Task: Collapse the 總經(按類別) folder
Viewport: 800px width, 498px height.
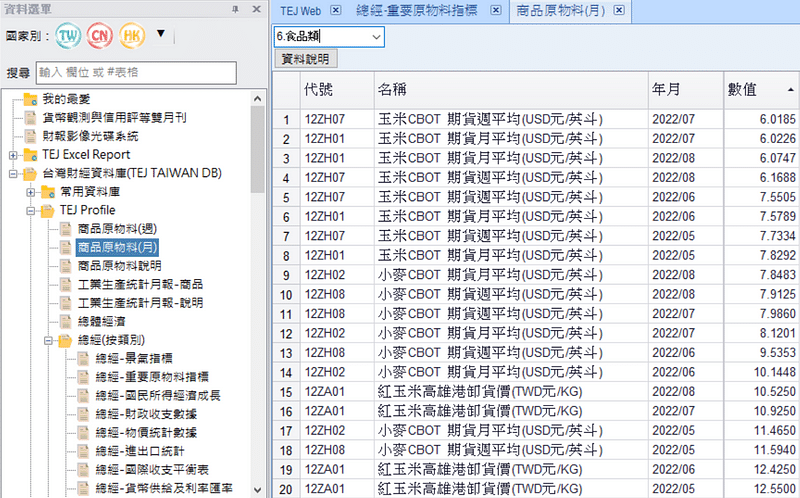Action: tap(46, 341)
